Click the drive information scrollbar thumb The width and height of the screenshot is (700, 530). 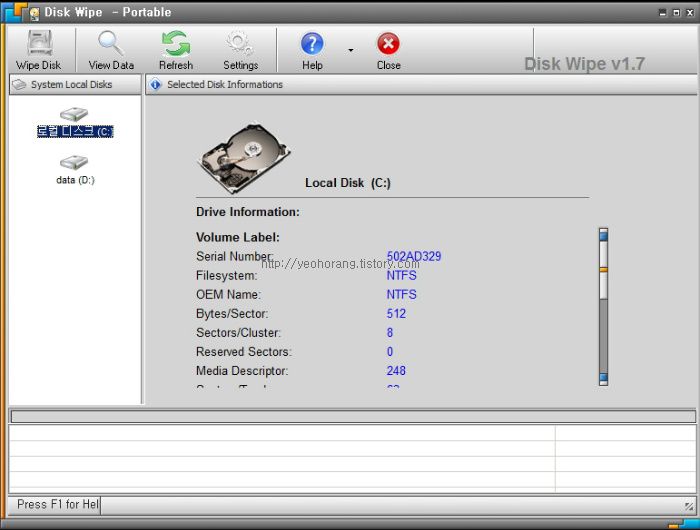pos(604,270)
